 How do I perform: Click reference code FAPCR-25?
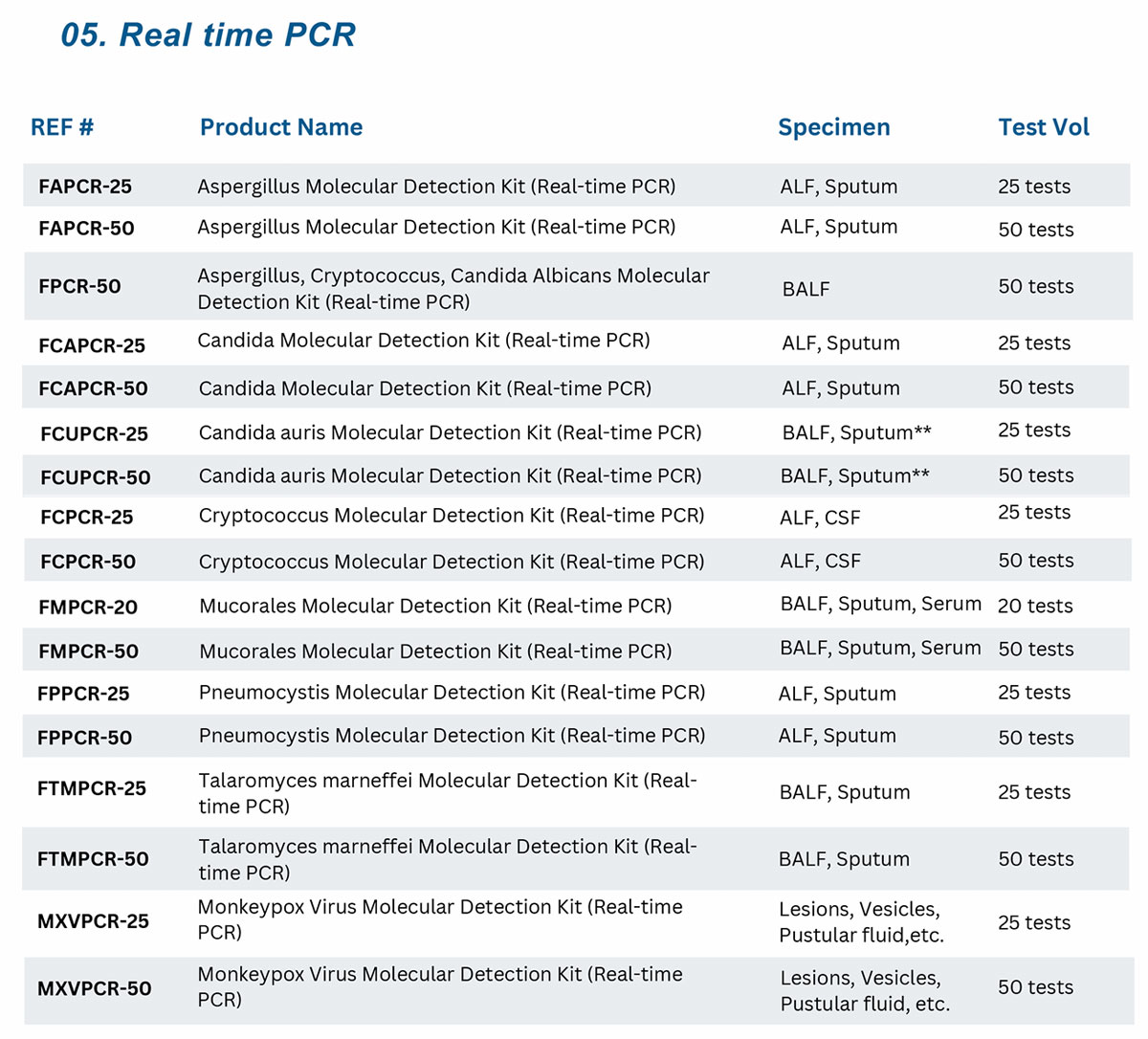point(85,187)
